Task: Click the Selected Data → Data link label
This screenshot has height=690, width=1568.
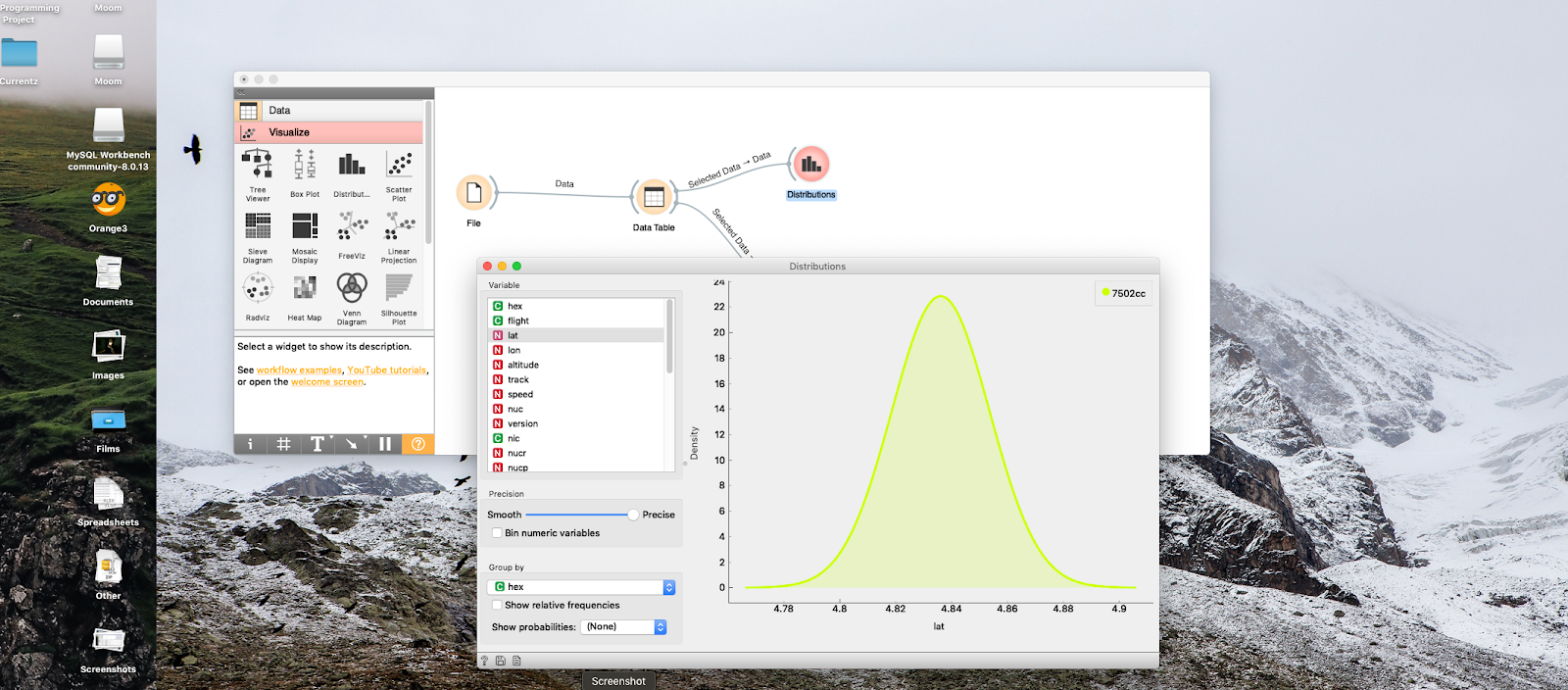Action: [729, 170]
